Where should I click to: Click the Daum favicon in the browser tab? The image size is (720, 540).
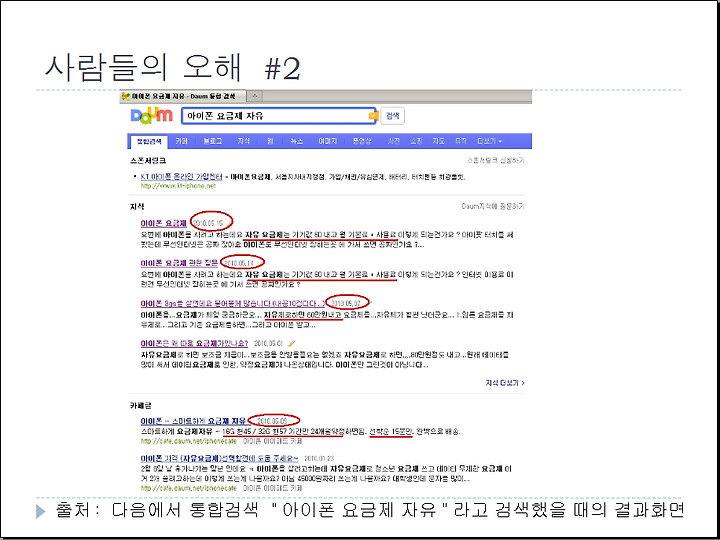point(125,96)
